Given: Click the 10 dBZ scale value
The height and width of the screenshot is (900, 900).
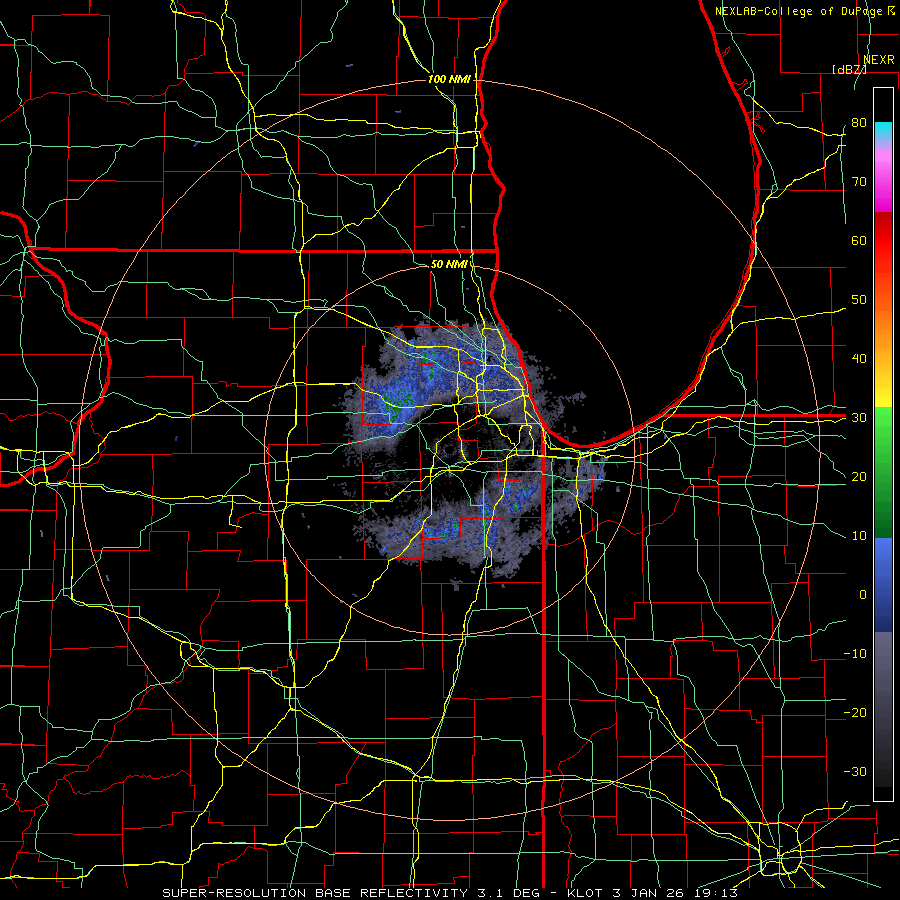Looking at the screenshot, I should tap(859, 536).
